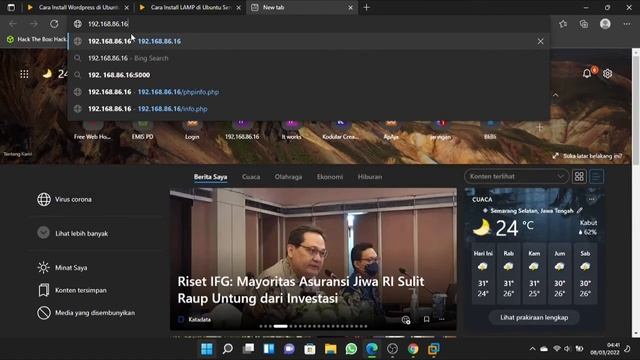Open the user profile avatar
The width and height of the screenshot is (640, 360).
[x=605, y=24]
